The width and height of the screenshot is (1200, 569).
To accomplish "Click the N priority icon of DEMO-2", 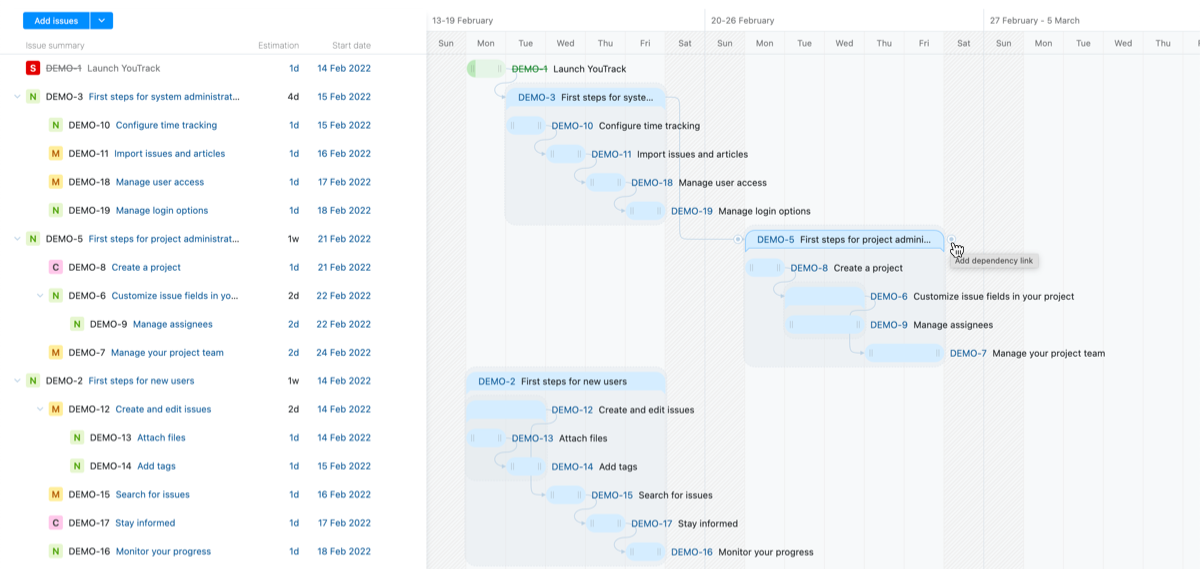I will [x=33, y=381].
